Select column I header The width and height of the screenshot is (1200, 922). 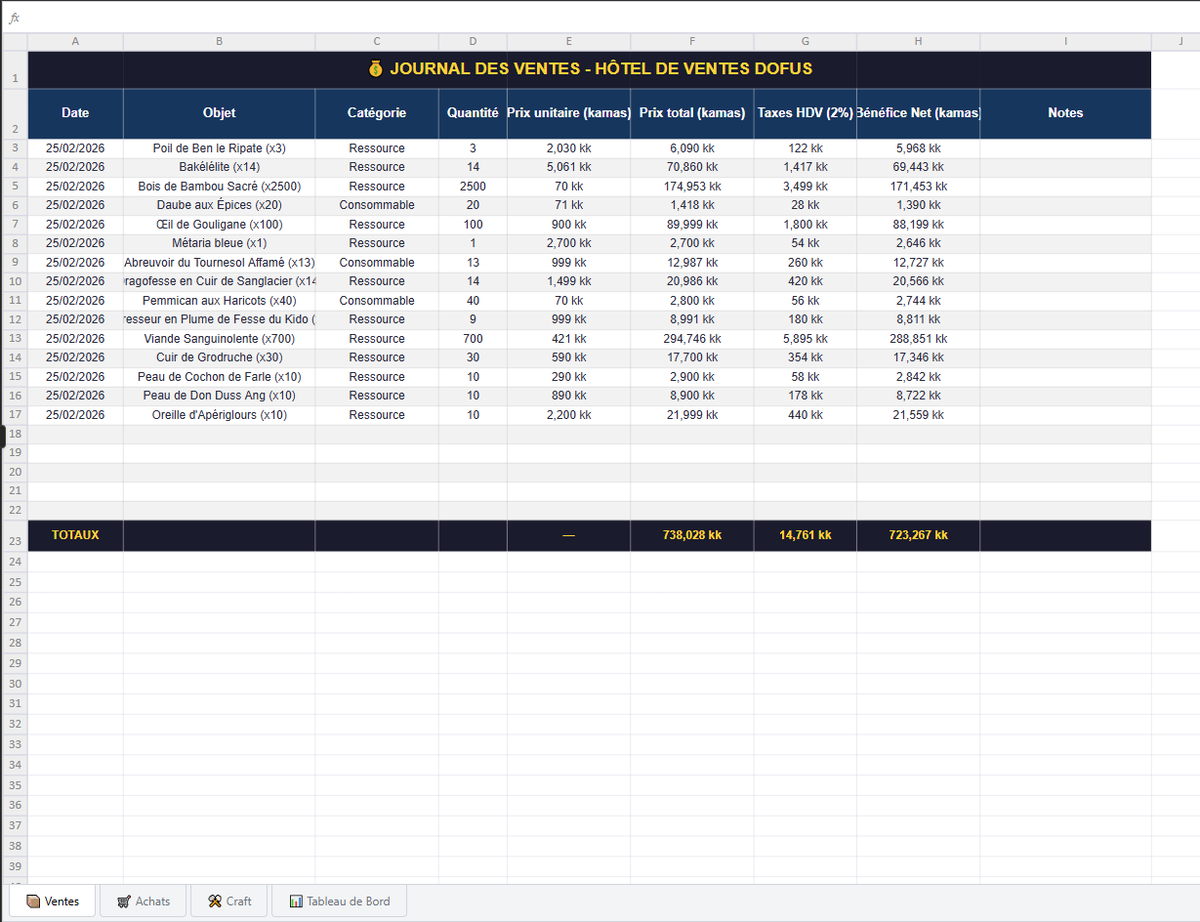1065,41
